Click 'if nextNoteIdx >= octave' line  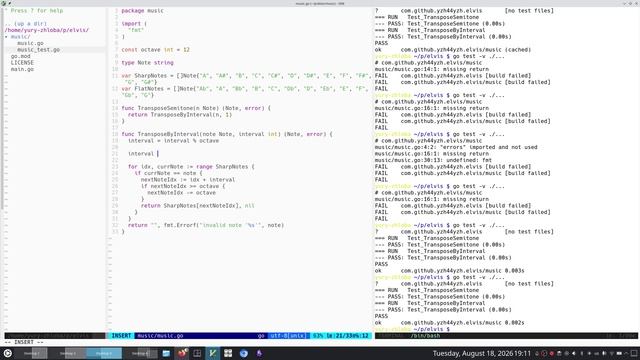point(183,186)
